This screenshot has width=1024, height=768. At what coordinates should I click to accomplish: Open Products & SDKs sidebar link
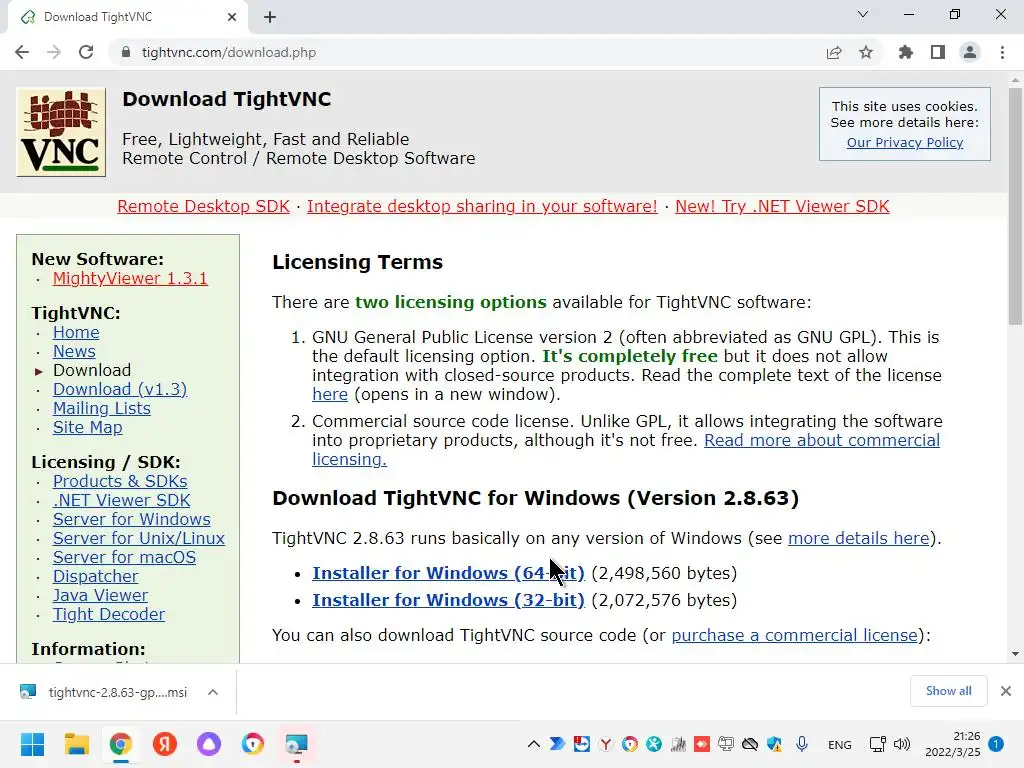[x=120, y=481]
